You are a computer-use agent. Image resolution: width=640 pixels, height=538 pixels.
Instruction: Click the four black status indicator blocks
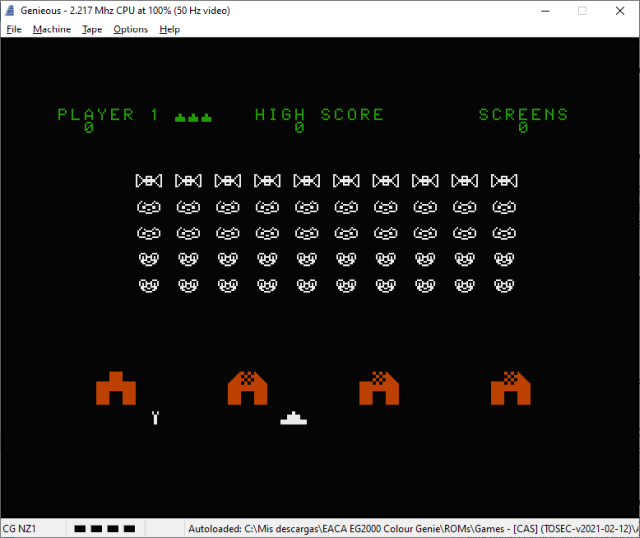pyautogui.click(x=104, y=529)
